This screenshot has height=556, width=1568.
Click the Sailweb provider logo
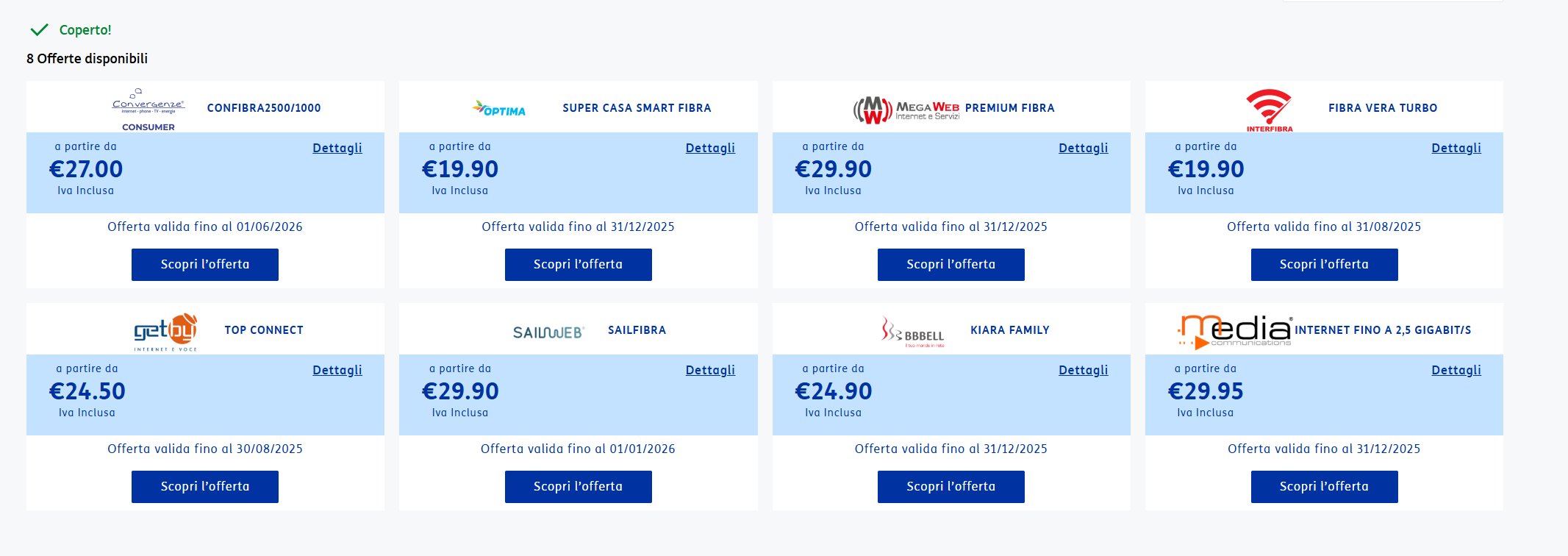pos(548,332)
